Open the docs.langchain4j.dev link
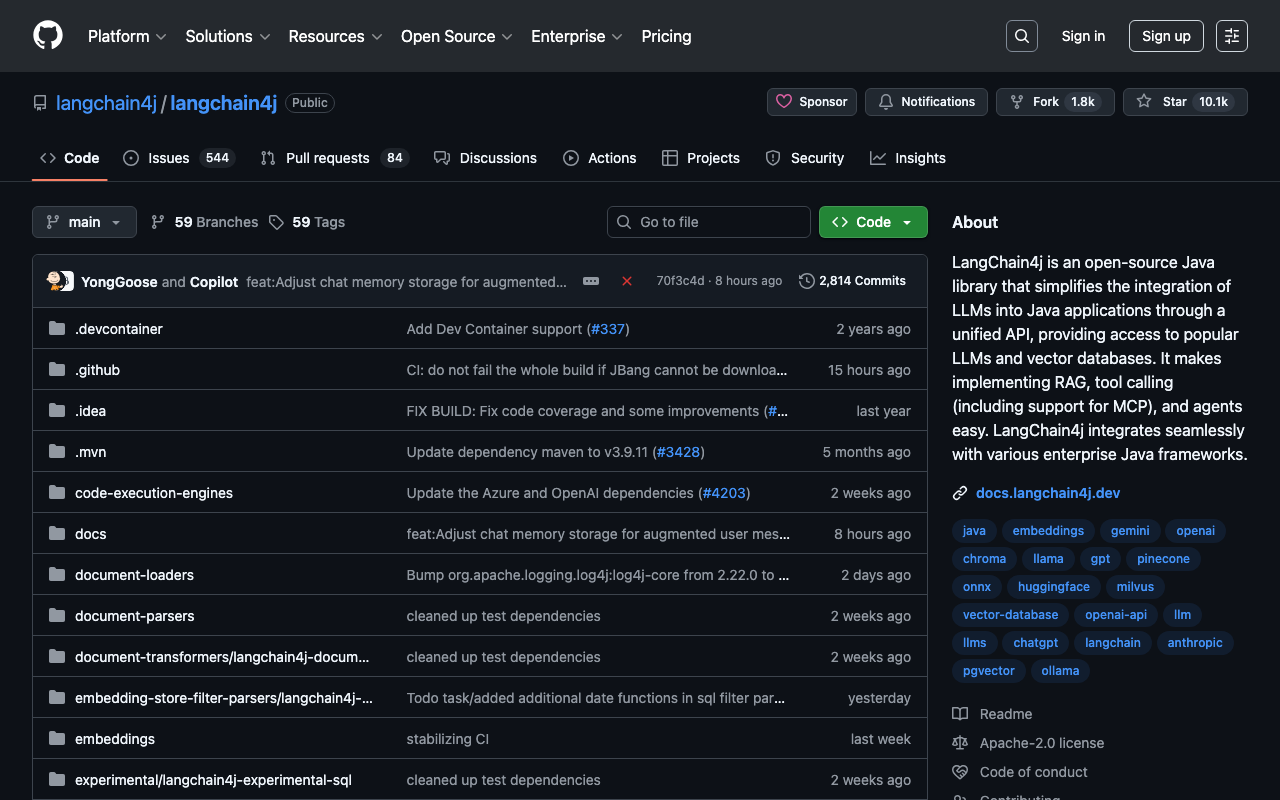This screenshot has height=800, width=1280. coord(1047,493)
